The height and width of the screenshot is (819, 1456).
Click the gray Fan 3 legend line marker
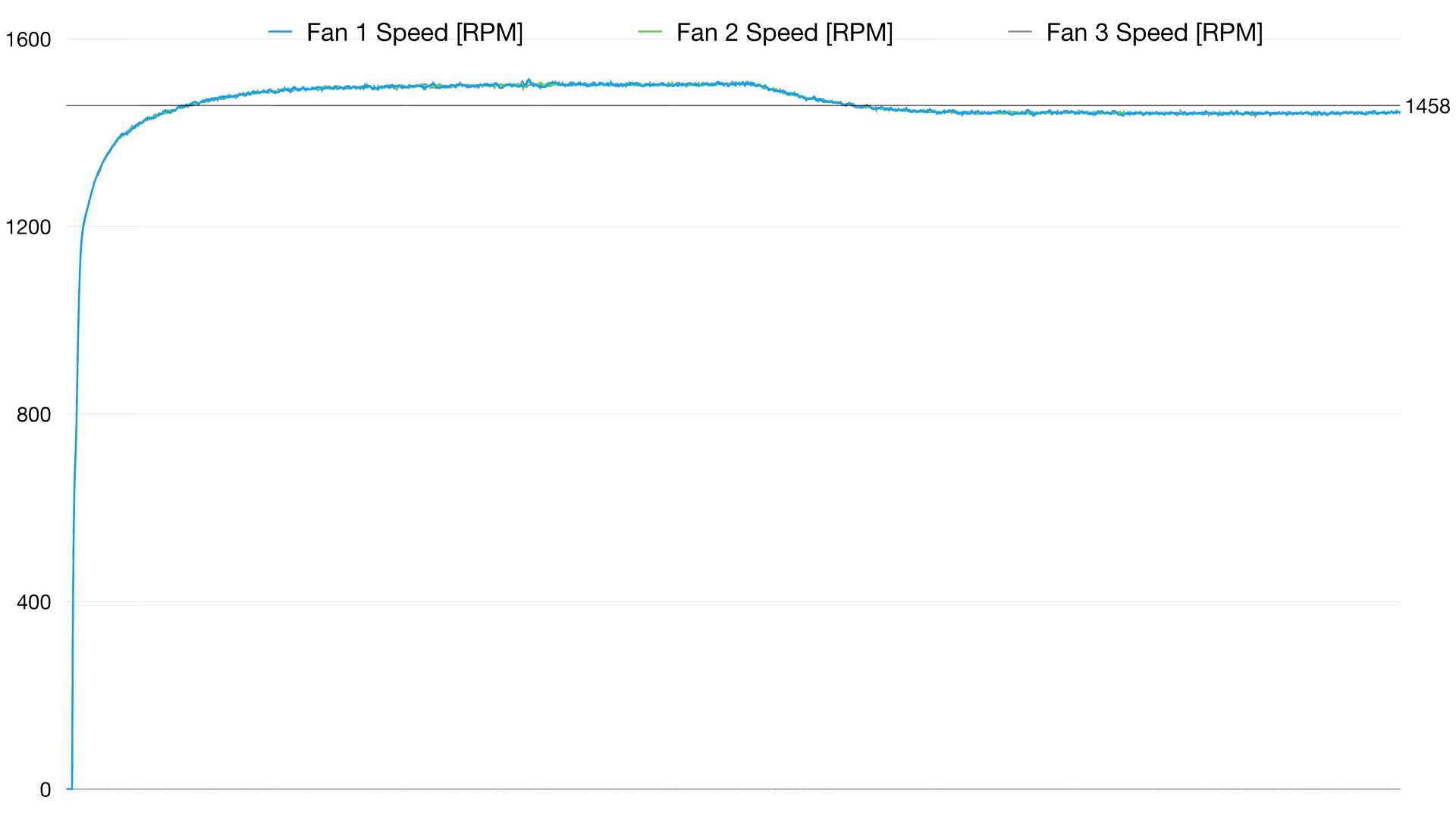coord(1021,33)
